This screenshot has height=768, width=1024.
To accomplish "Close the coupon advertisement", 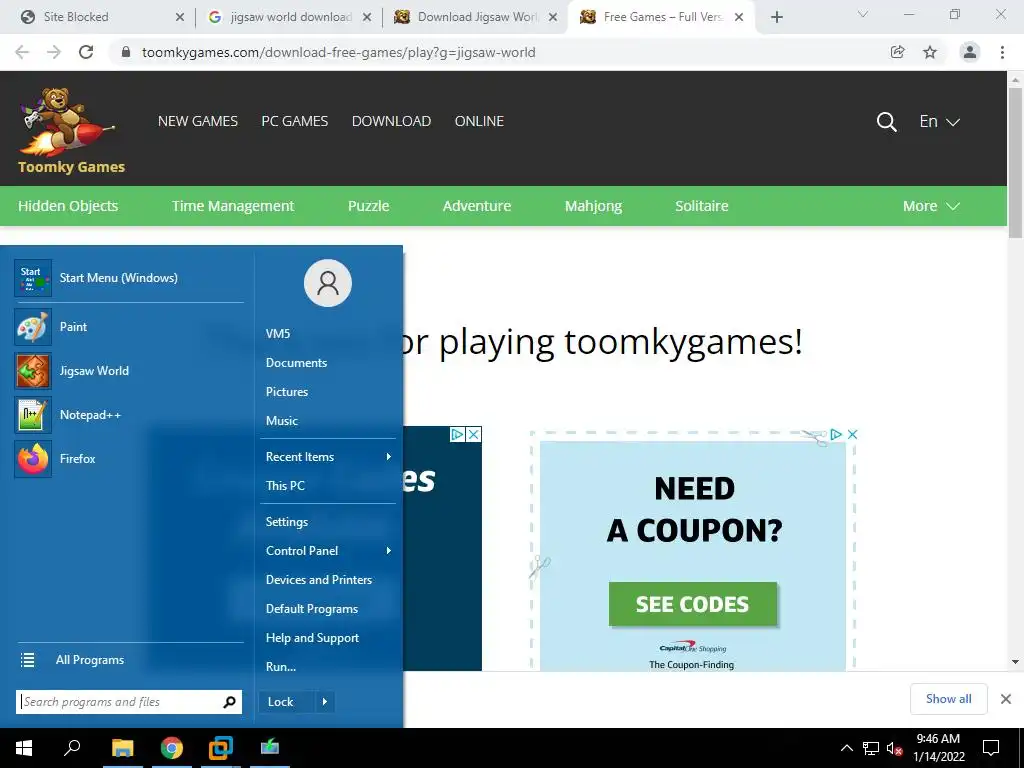I will [852, 434].
